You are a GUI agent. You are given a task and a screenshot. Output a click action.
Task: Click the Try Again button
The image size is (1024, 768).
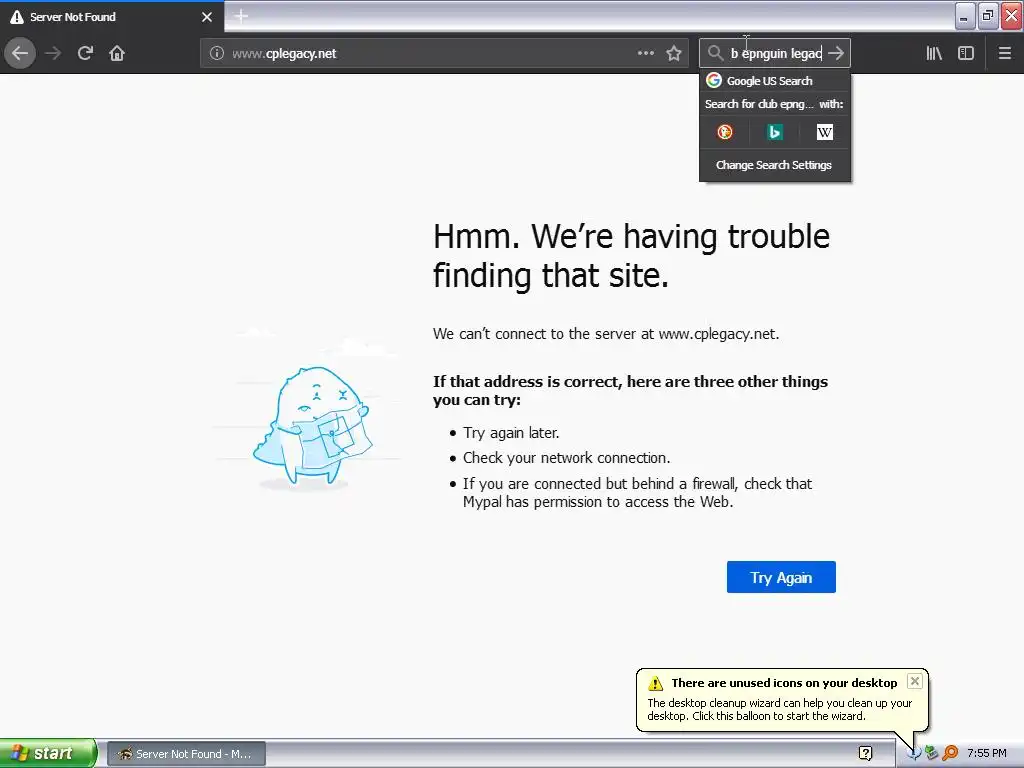click(781, 577)
